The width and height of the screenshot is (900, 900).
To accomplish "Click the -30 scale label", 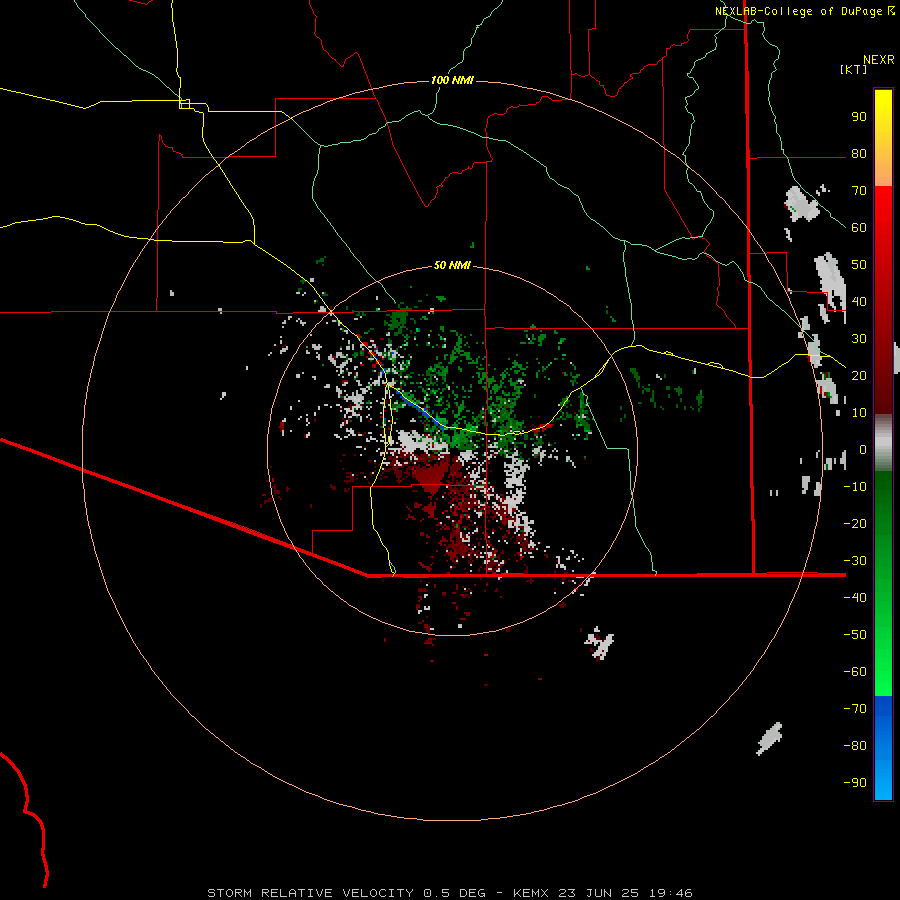I will [x=855, y=561].
